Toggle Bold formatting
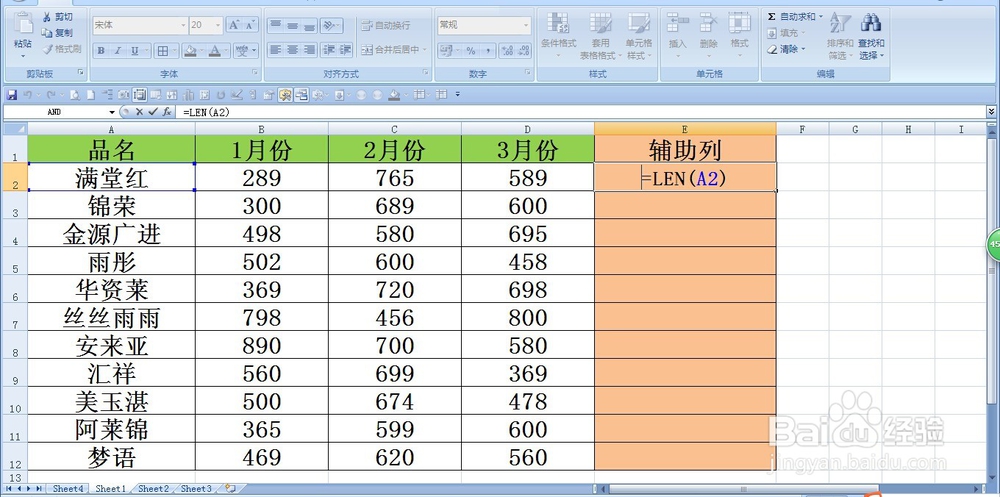This screenshot has height=497, width=1000. click(101, 50)
